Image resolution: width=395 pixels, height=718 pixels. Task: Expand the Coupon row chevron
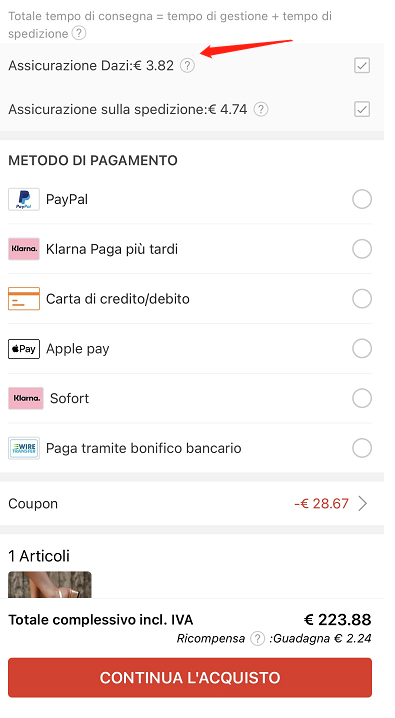click(363, 504)
